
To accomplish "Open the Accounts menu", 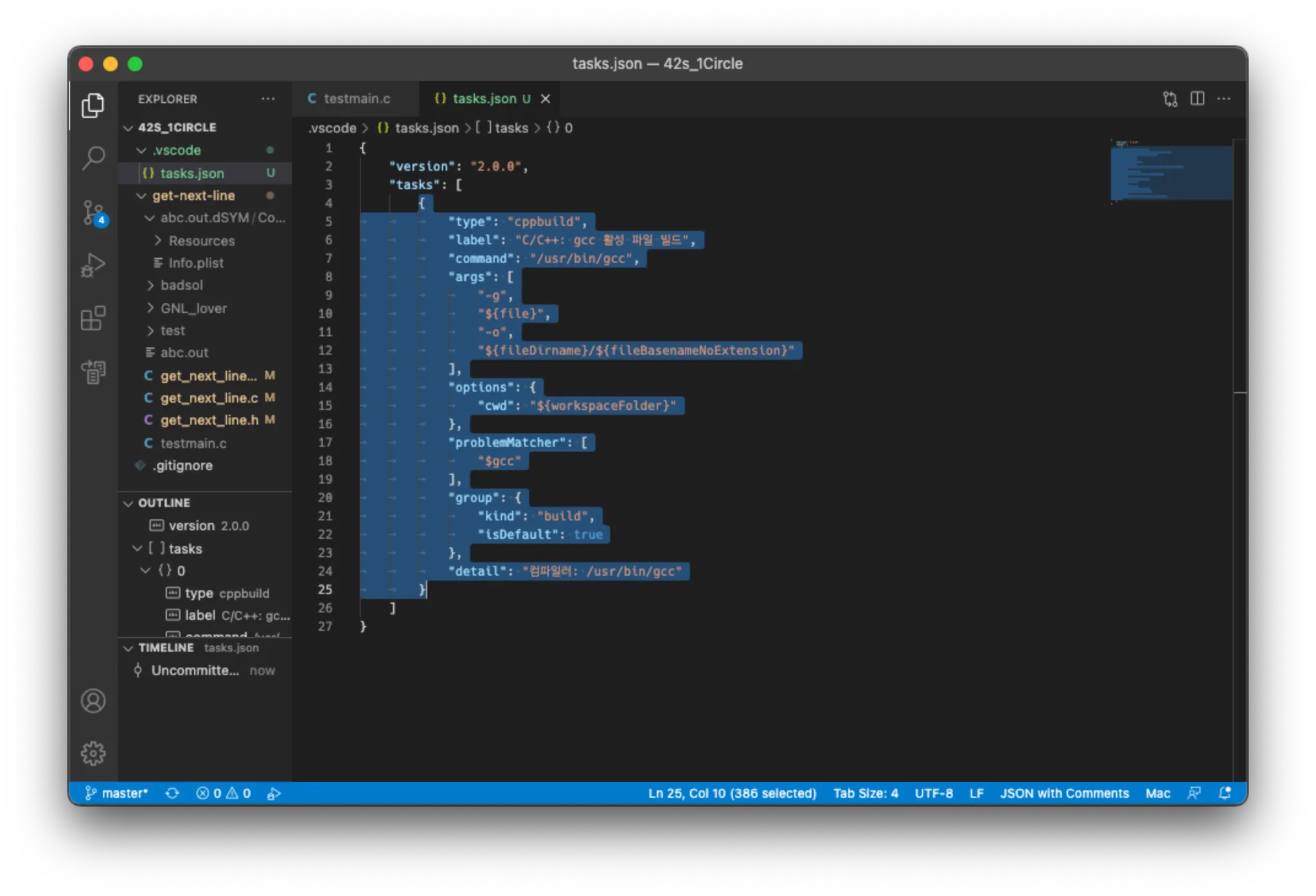I will [x=93, y=701].
